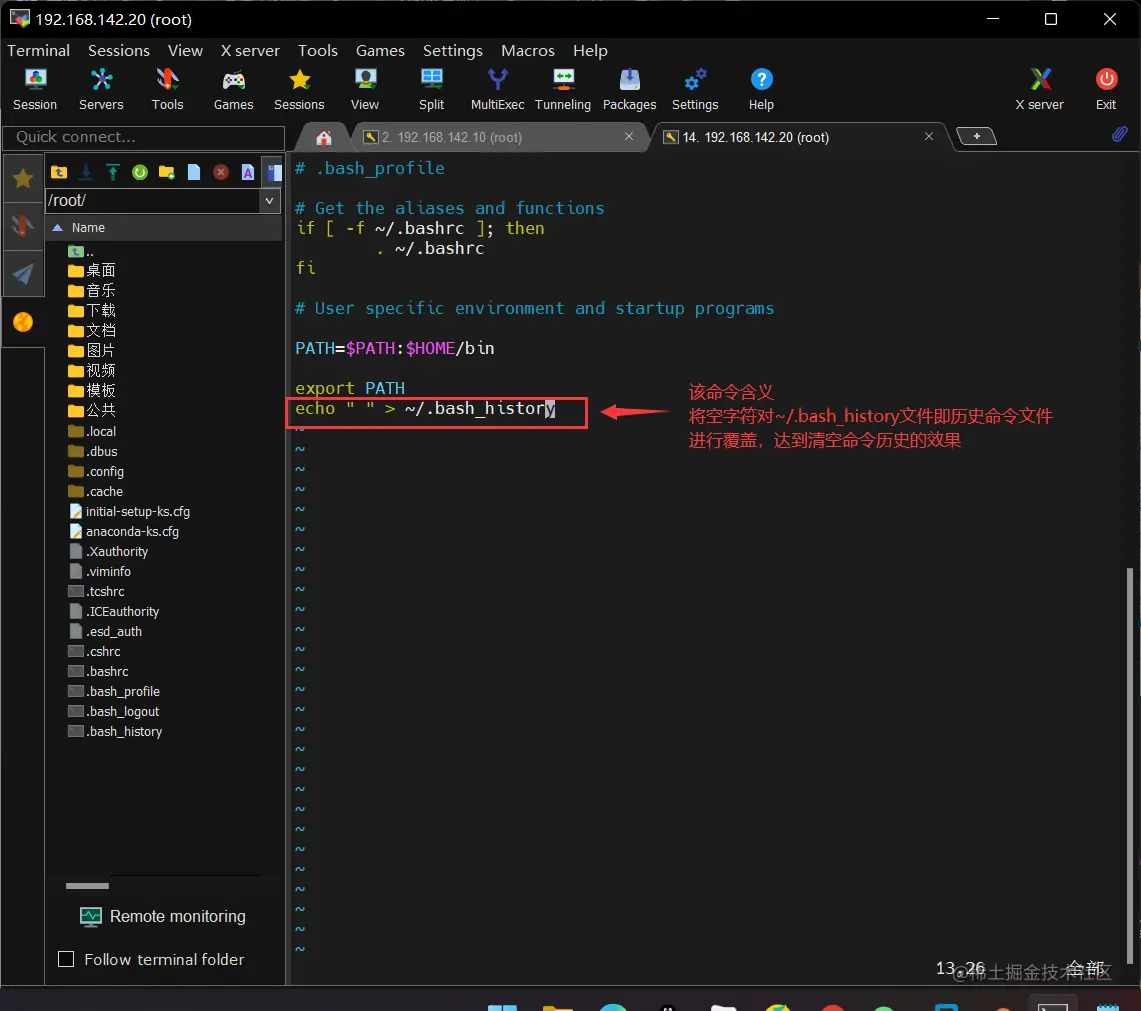Screen dimensions: 1141x1011
Task: Click the /root/ path field
Action: pyautogui.click(x=152, y=200)
